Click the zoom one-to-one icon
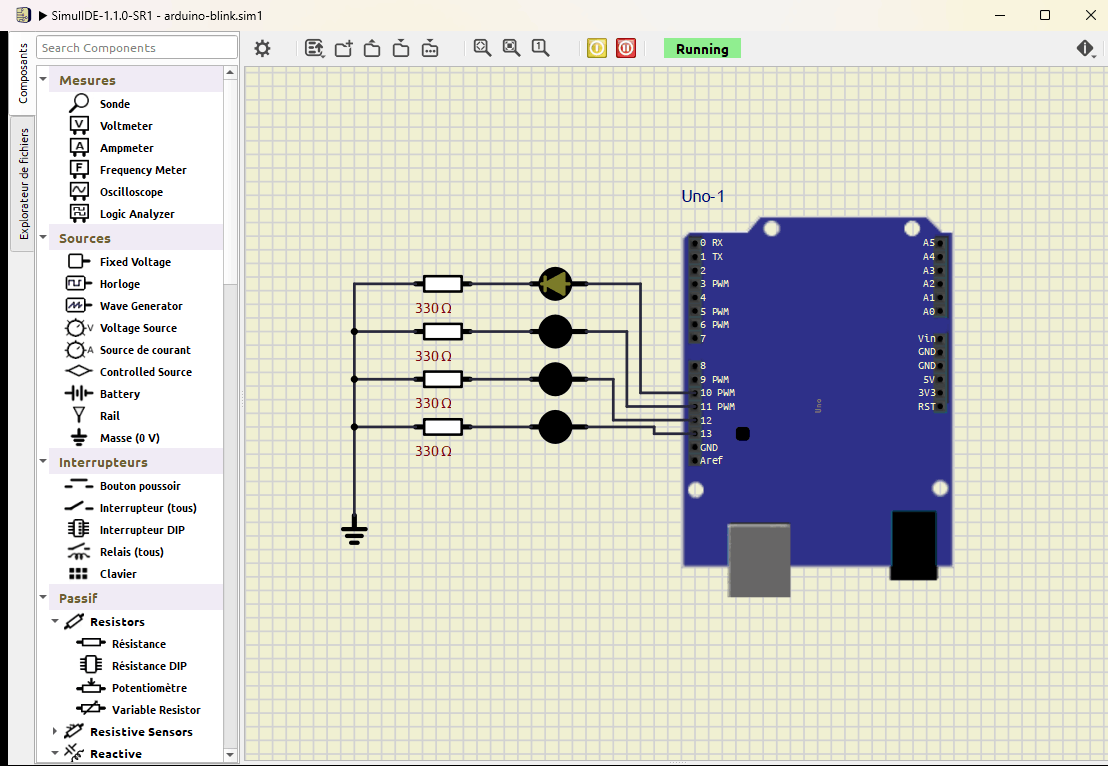Screen dimensions: 1108x766 [541, 48]
